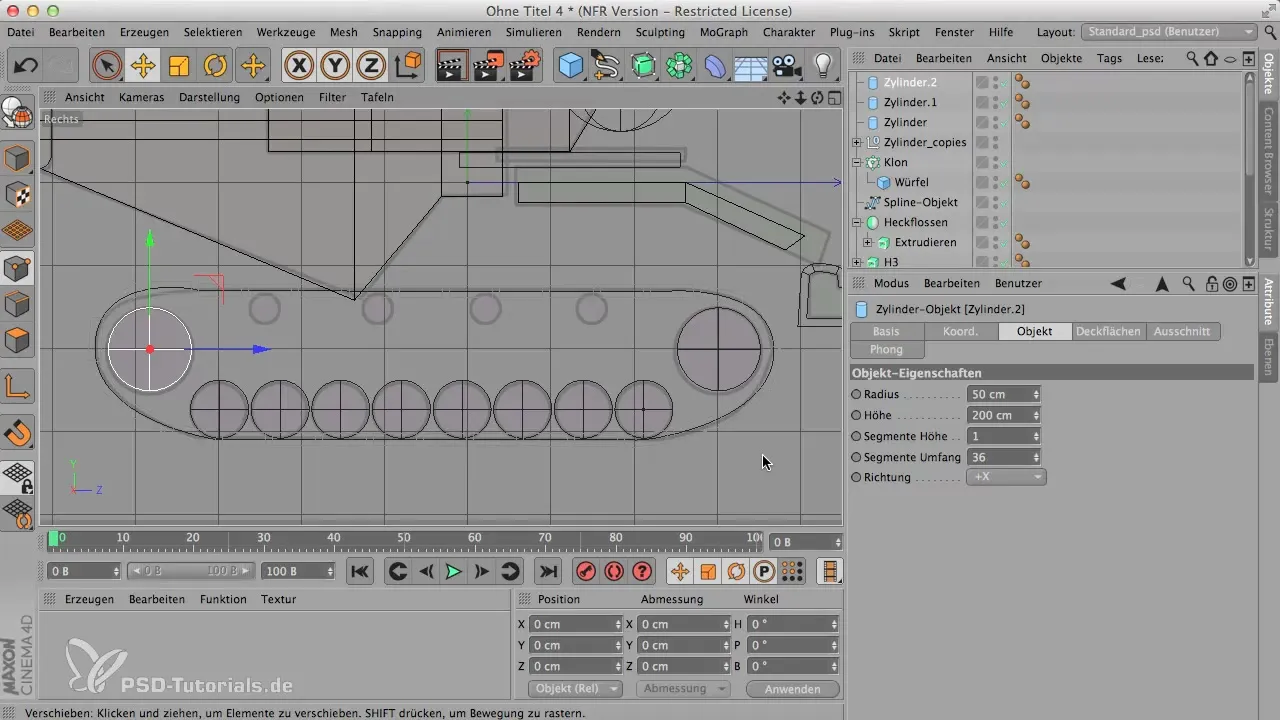The height and width of the screenshot is (720, 1280).
Task: Open viewport Kameras menu
Action: pyautogui.click(x=141, y=97)
